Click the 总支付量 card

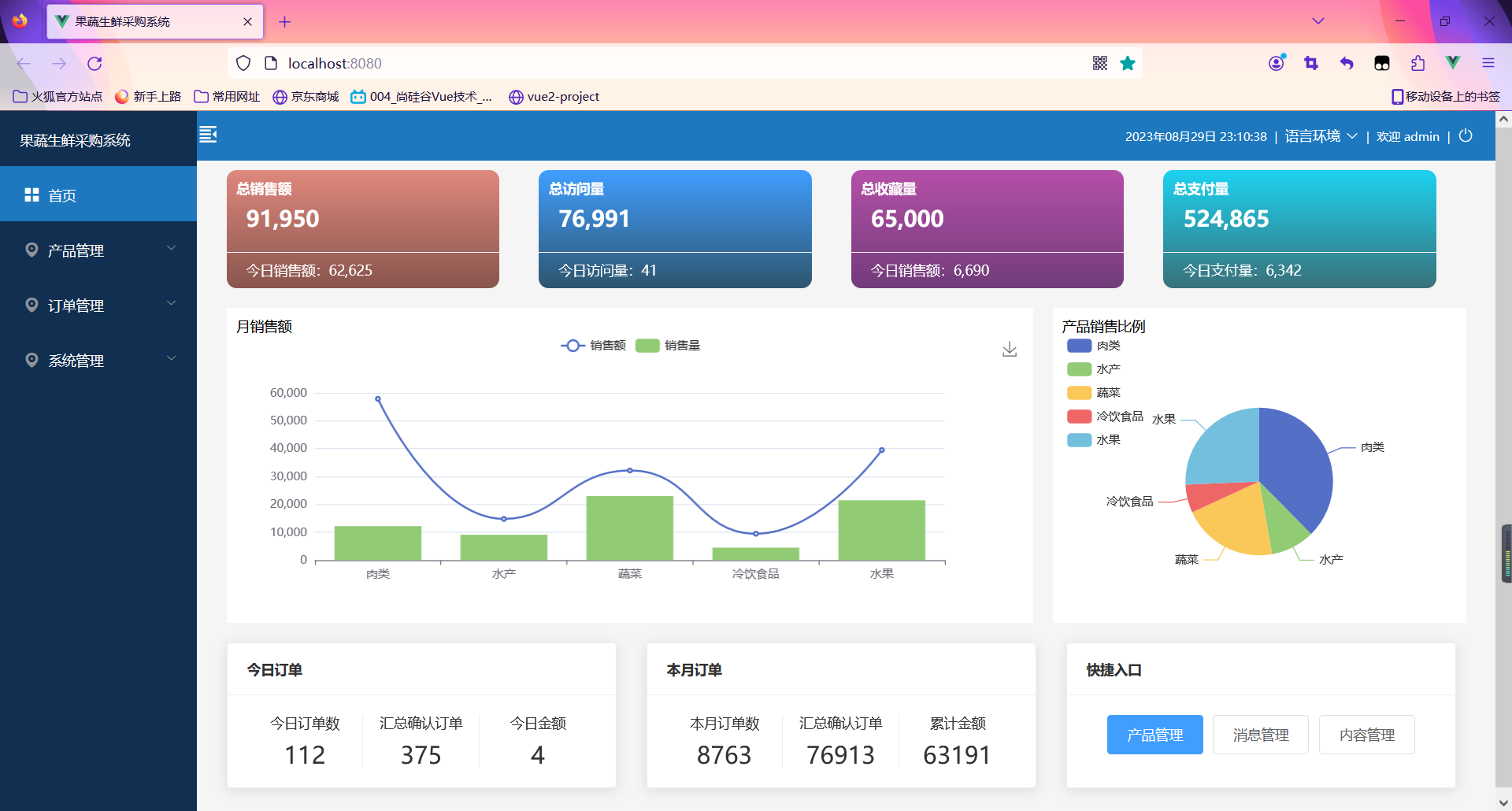point(1299,229)
